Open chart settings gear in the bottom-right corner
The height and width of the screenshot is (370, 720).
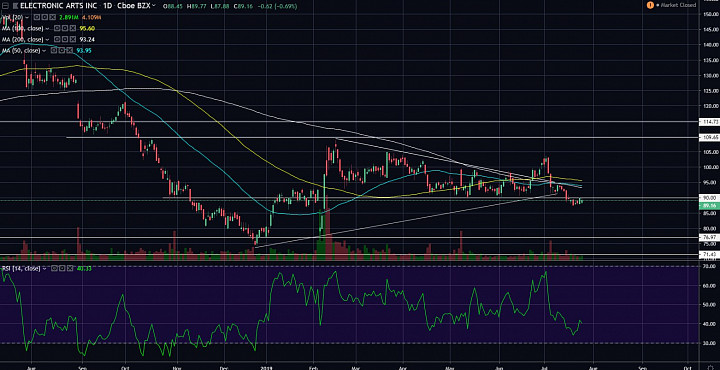(x=709, y=367)
